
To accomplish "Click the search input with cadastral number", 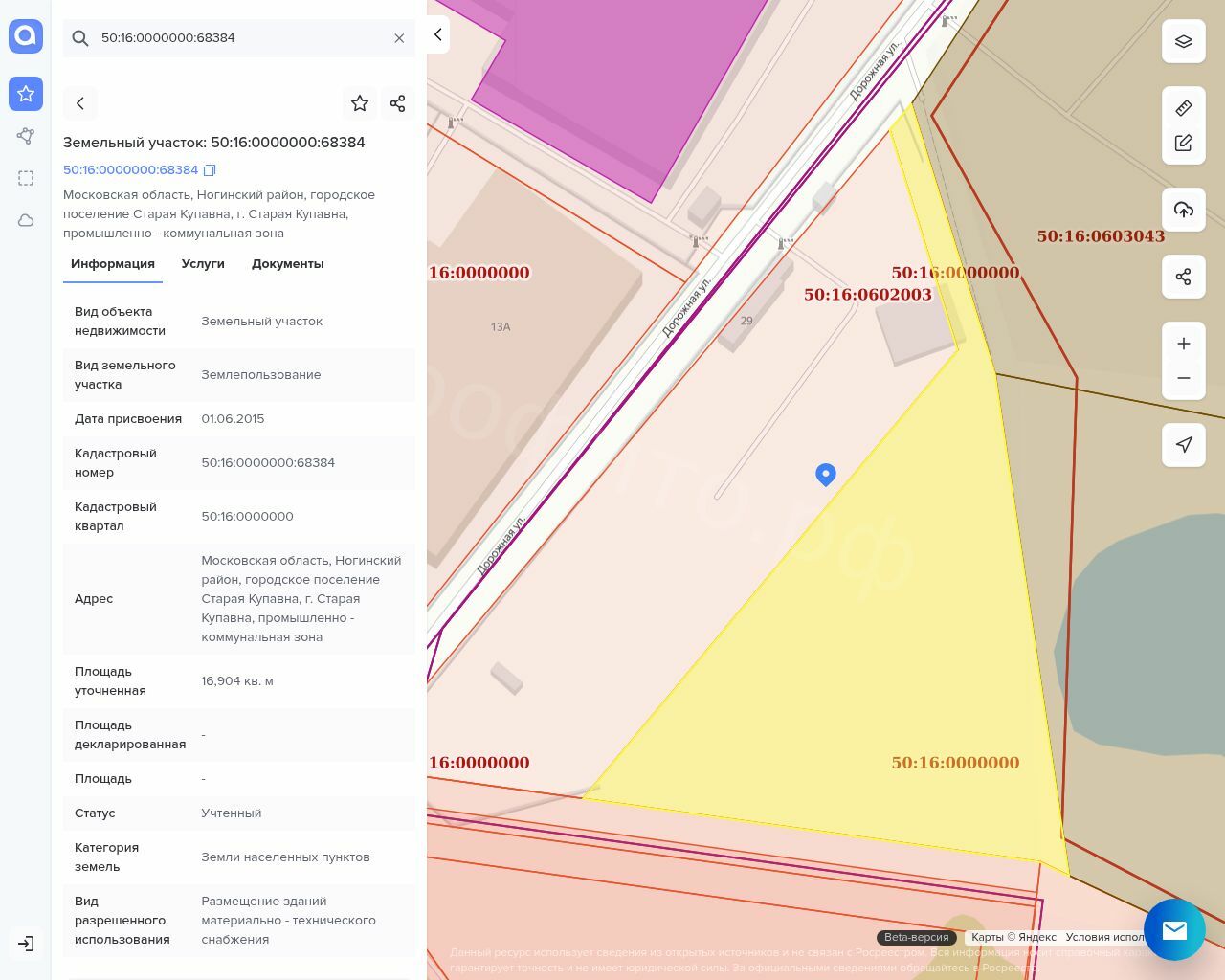I will (x=239, y=38).
